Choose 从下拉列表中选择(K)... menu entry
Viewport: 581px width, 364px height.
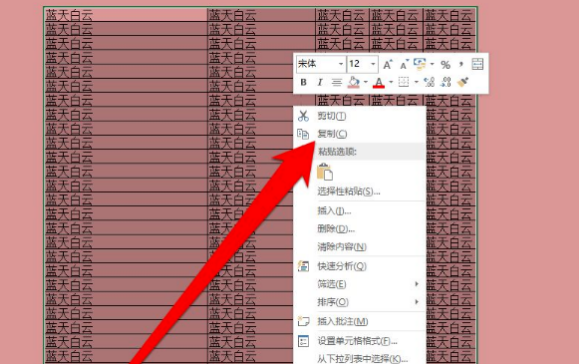359,358
